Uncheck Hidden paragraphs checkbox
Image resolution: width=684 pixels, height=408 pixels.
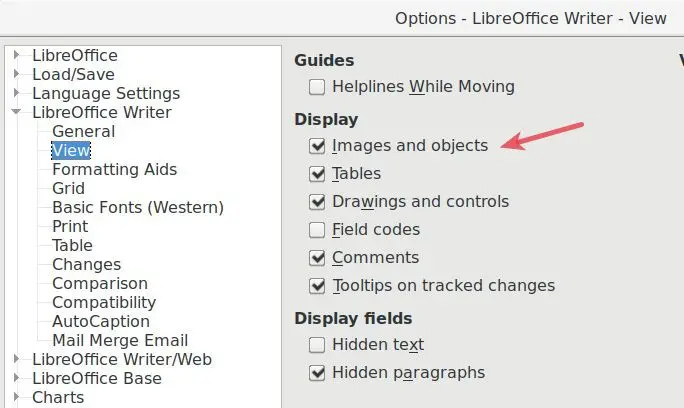point(318,373)
